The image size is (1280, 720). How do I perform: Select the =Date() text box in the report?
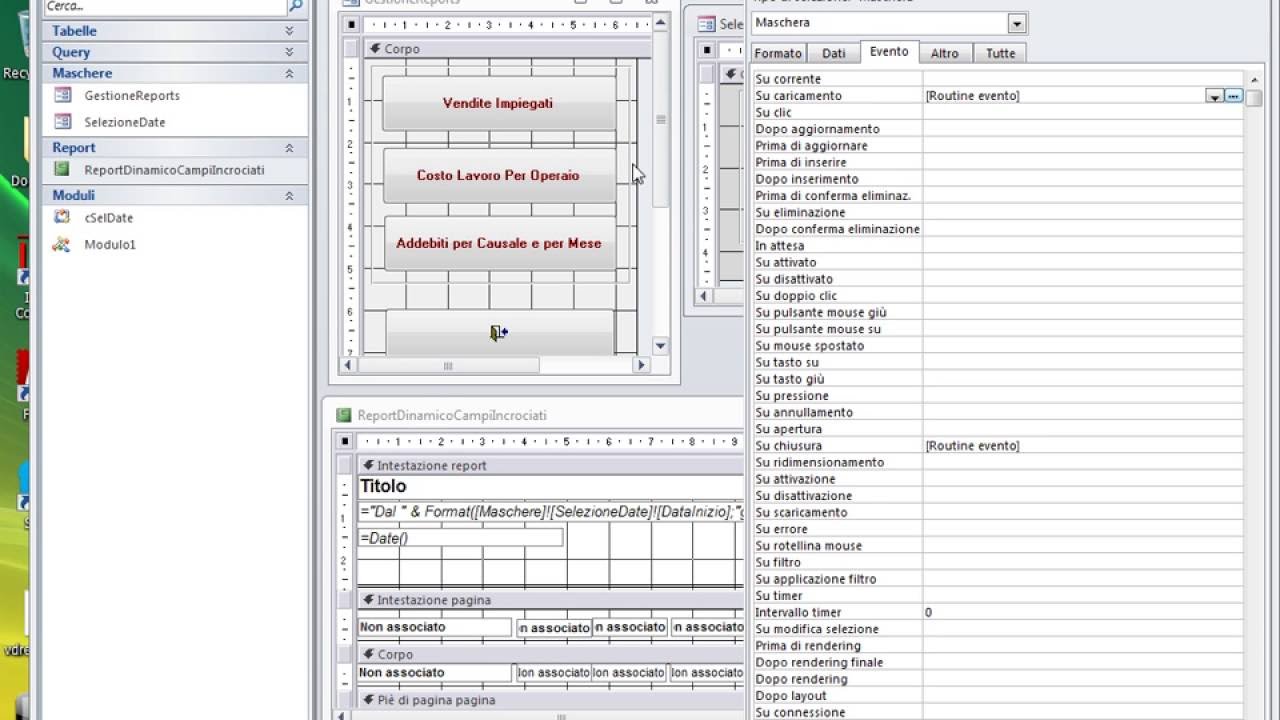pyautogui.click(x=460, y=538)
